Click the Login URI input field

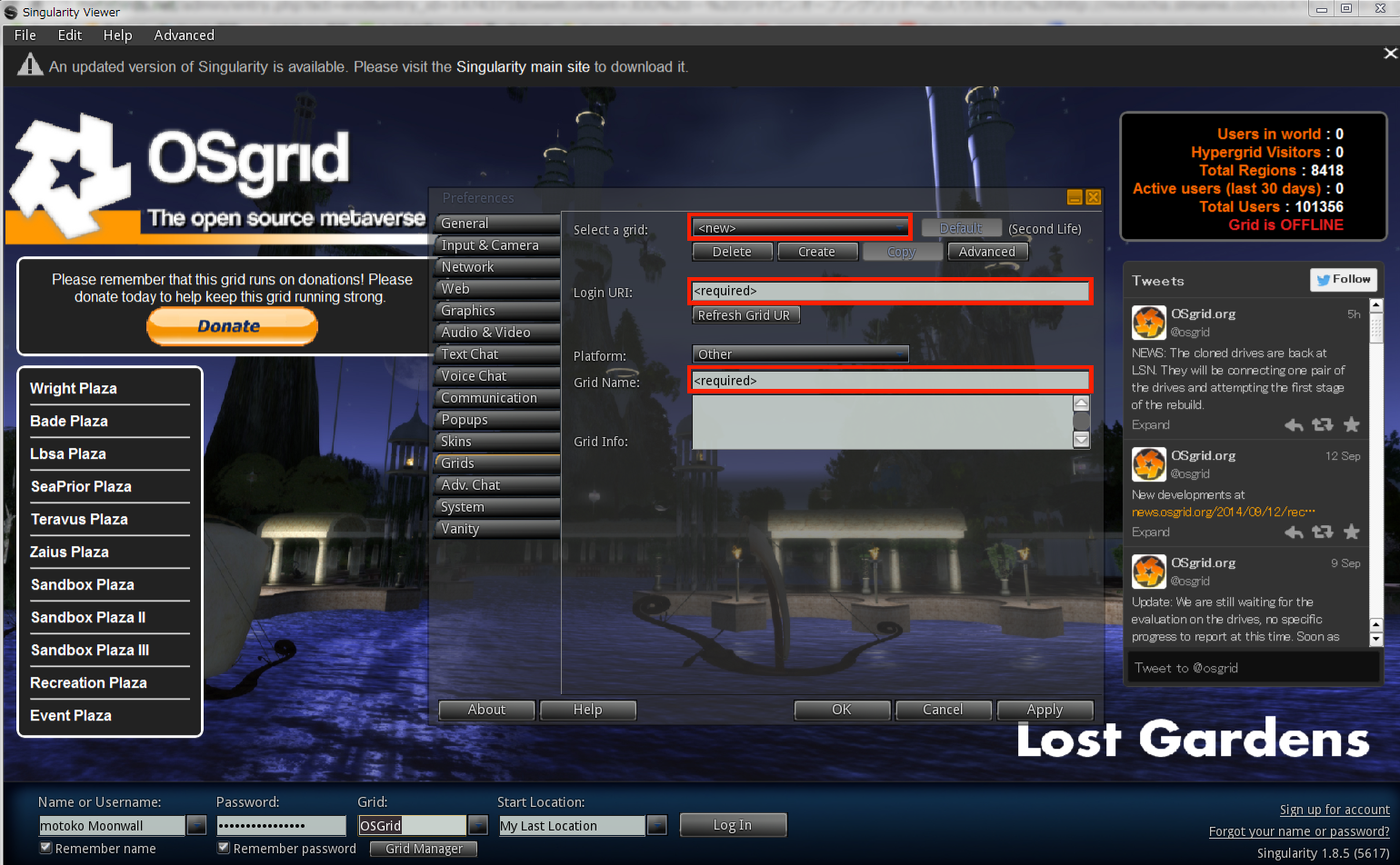[x=890, y=291]
